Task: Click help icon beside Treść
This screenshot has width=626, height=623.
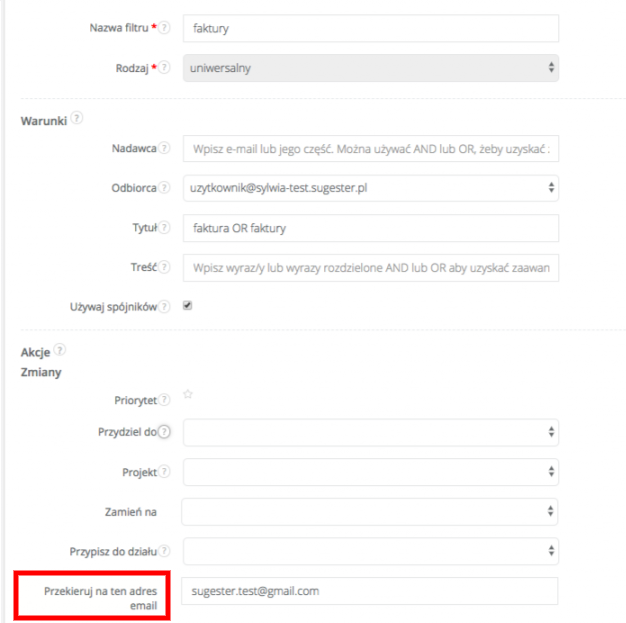Action: 165,267
